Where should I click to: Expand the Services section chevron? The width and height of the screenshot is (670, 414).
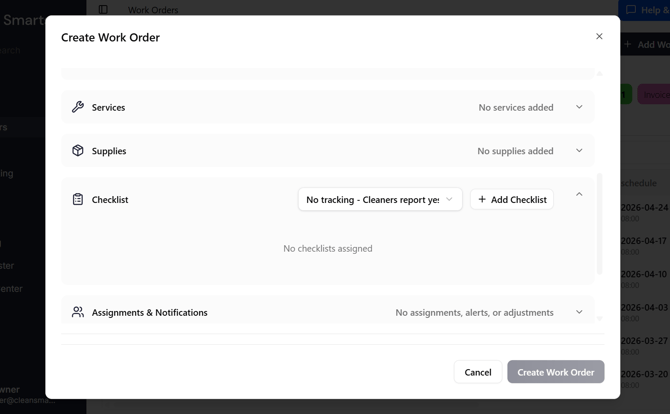pyautogui.click(x=579, y=107)
